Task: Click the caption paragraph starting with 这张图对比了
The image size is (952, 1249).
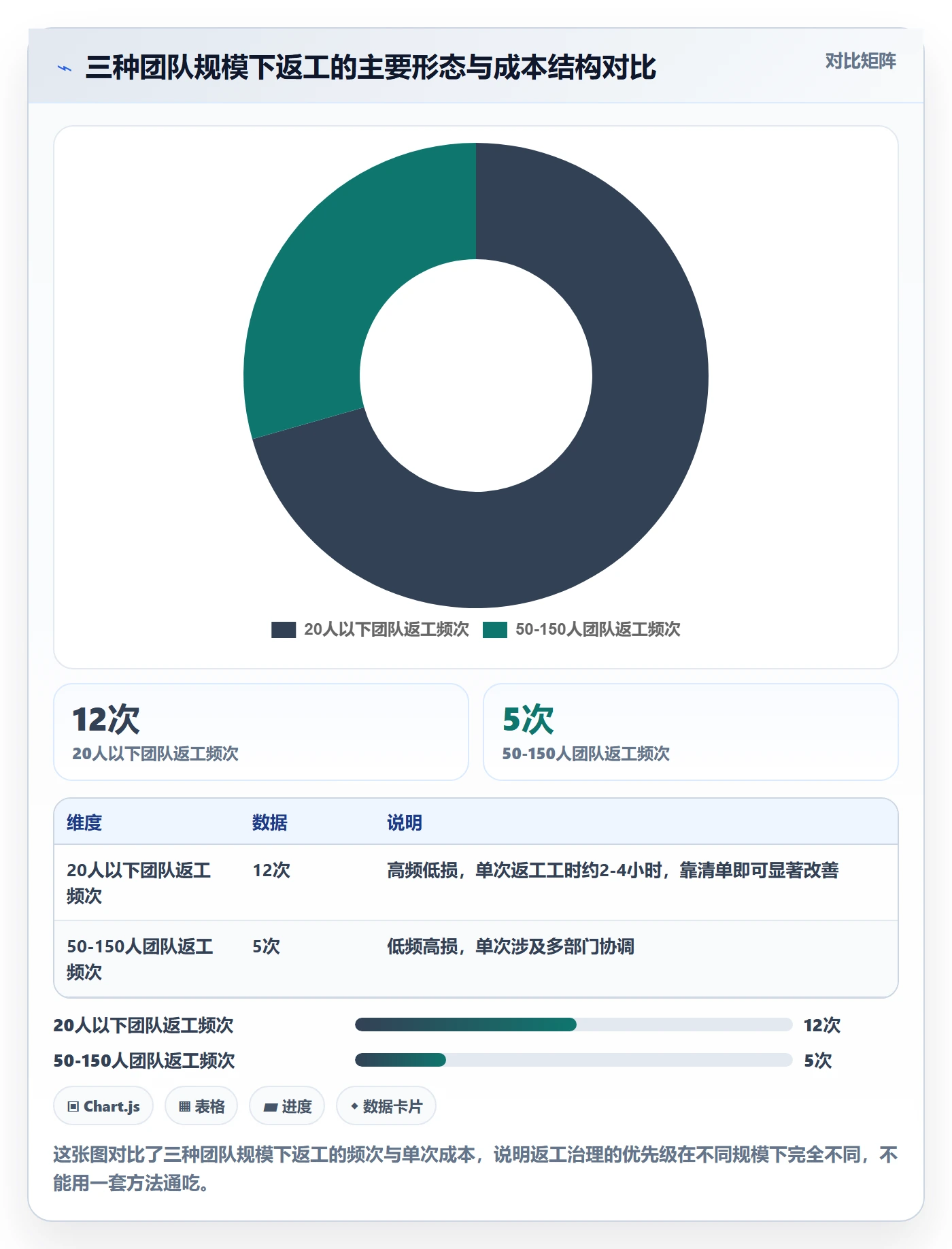Action: 475,1169
